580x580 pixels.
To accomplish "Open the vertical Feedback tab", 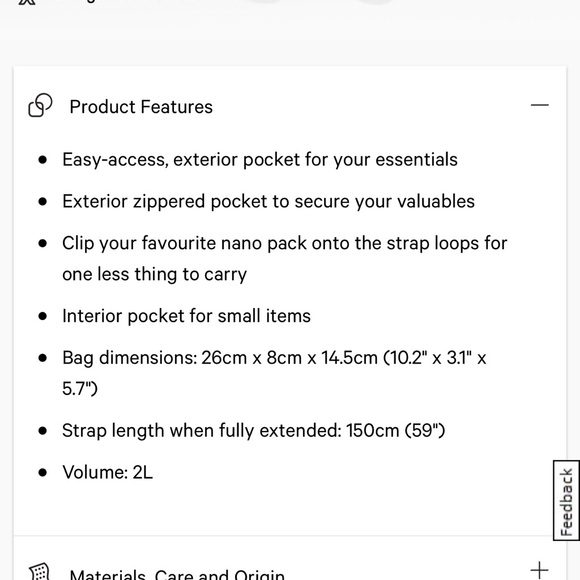I will [566, 500].
